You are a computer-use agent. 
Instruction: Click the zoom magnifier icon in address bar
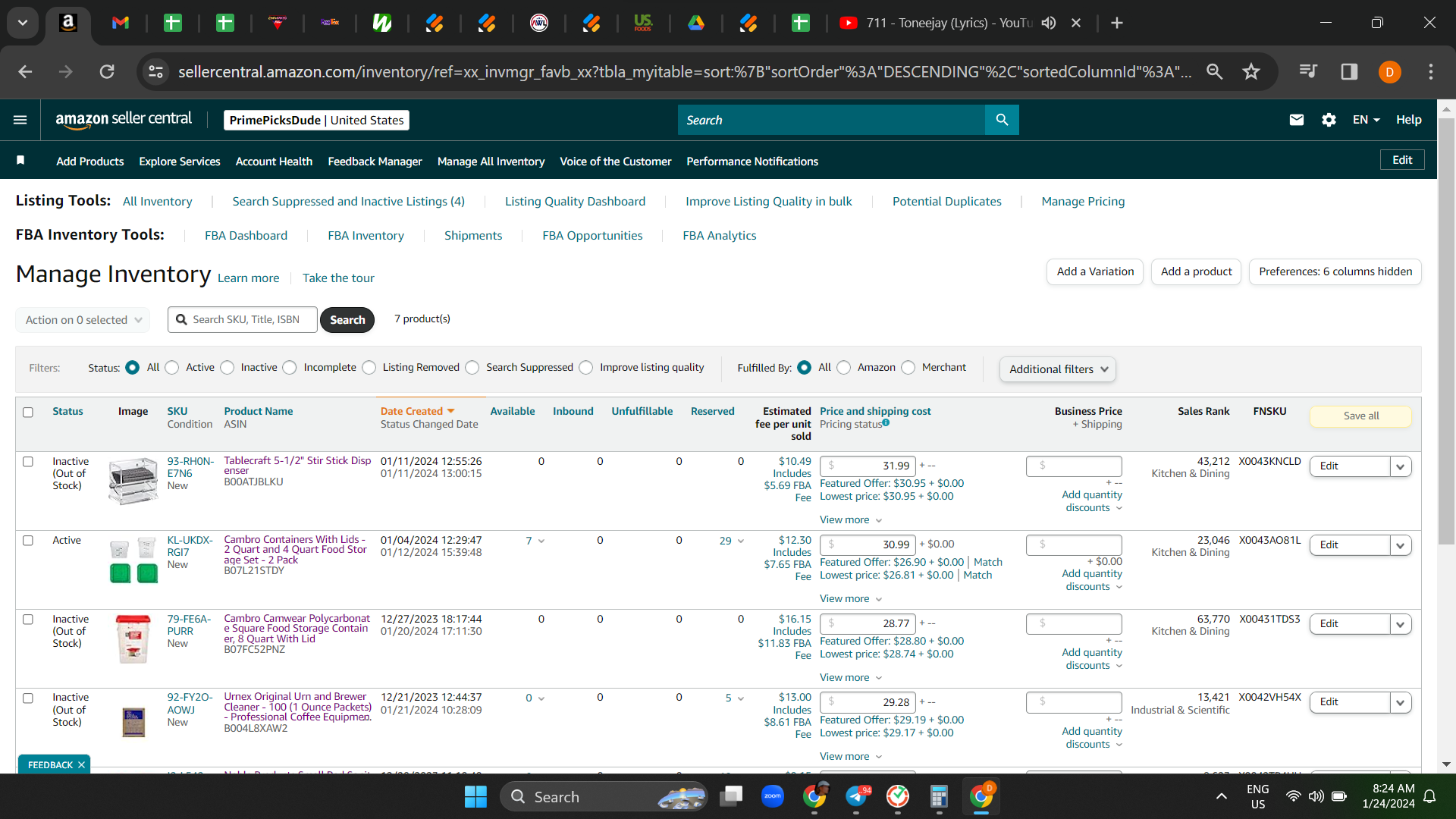[1214, 71]
